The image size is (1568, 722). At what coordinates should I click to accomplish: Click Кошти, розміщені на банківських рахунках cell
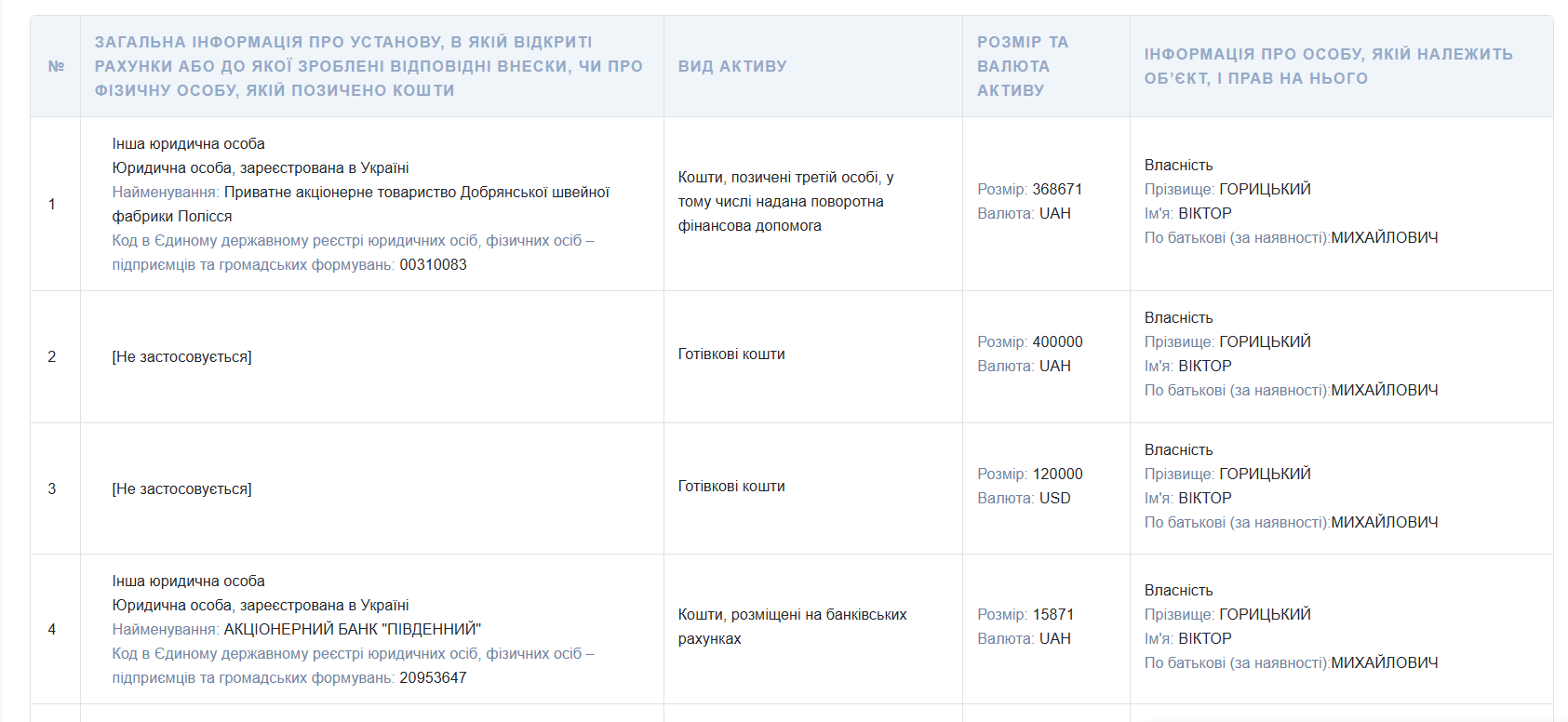793,626
